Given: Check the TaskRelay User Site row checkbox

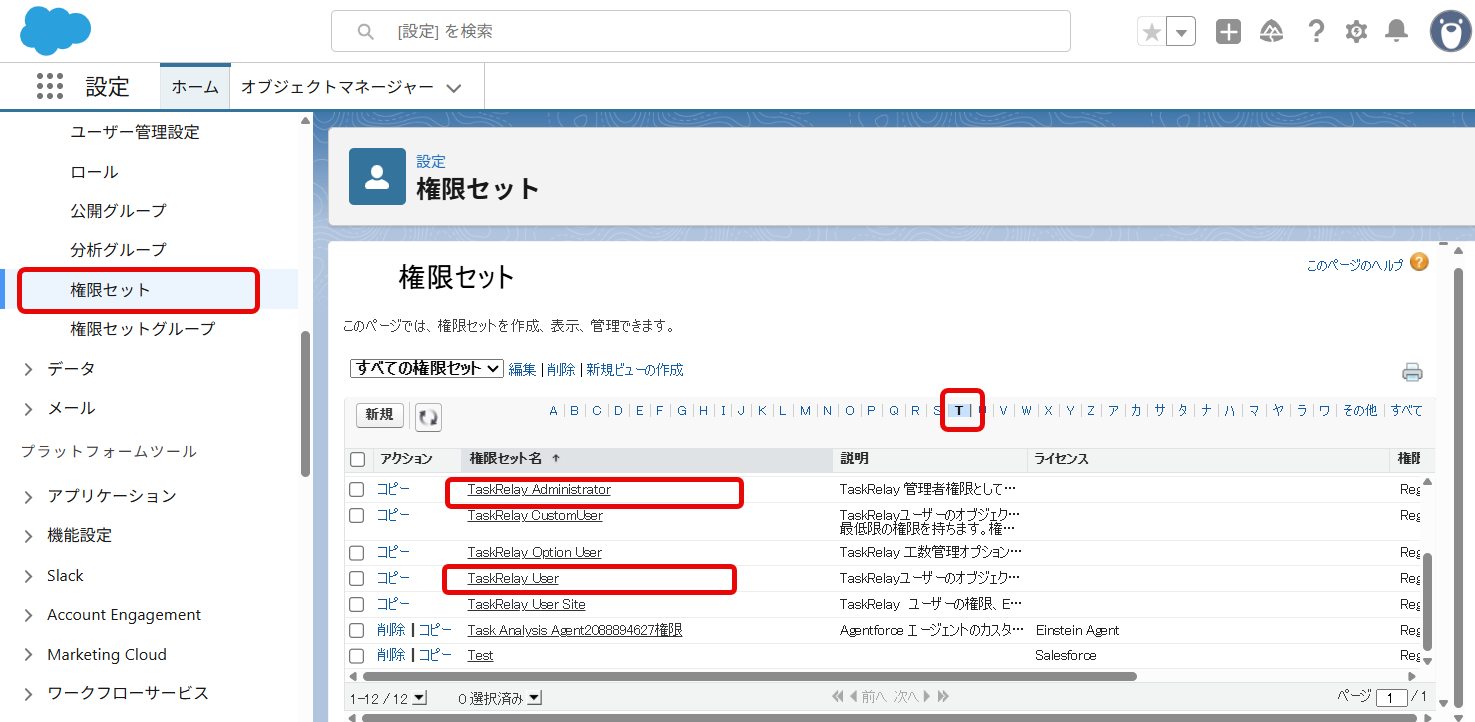Looking at the screenshot, I should click(357, 605).
